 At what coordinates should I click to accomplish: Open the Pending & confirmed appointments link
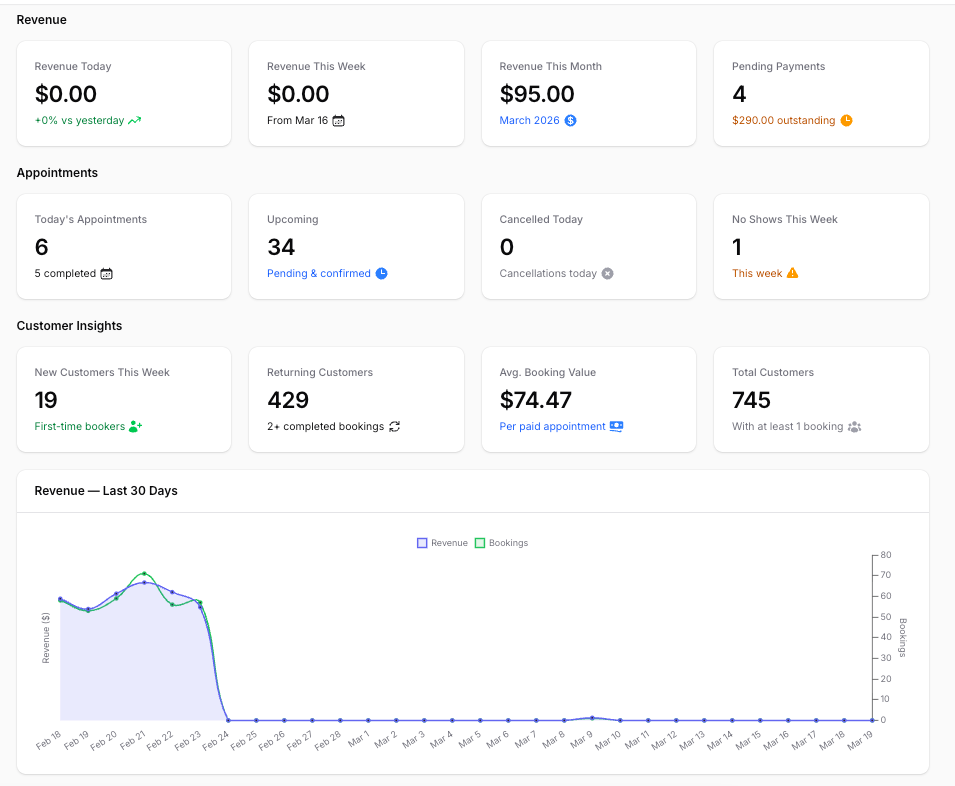[x=321, y=271]
